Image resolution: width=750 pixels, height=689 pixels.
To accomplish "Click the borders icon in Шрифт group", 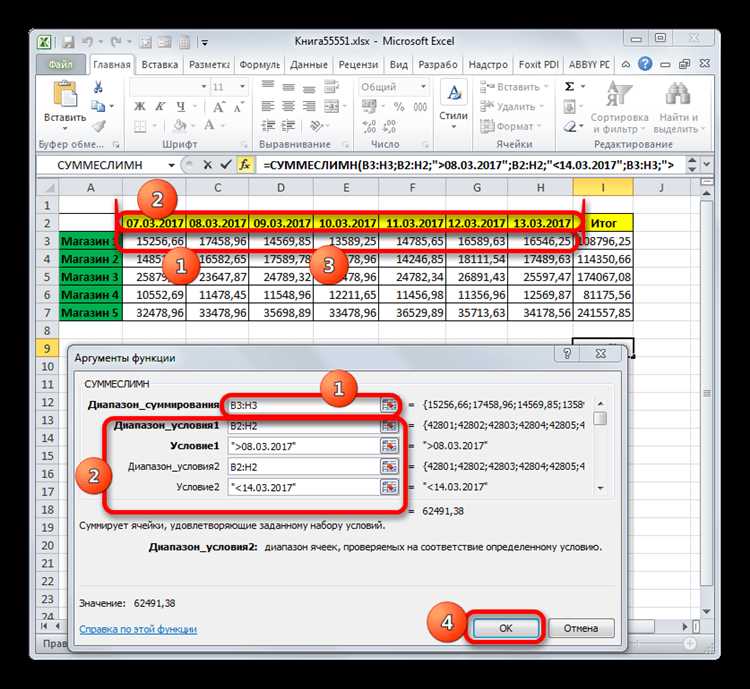I will click(x=140, y=126).
